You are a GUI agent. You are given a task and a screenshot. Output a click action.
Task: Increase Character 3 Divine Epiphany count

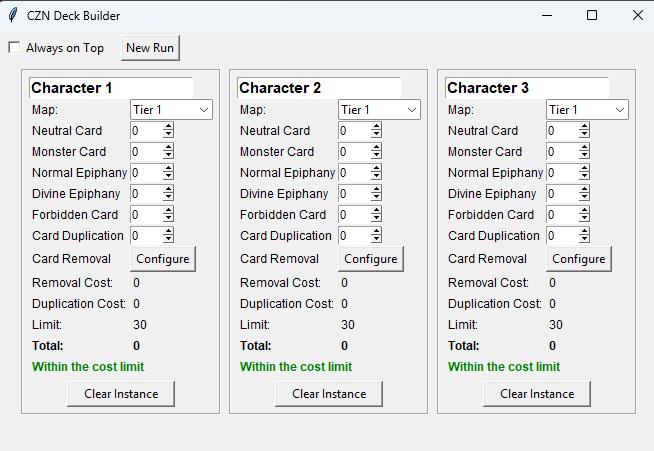(x=584, y=189)
